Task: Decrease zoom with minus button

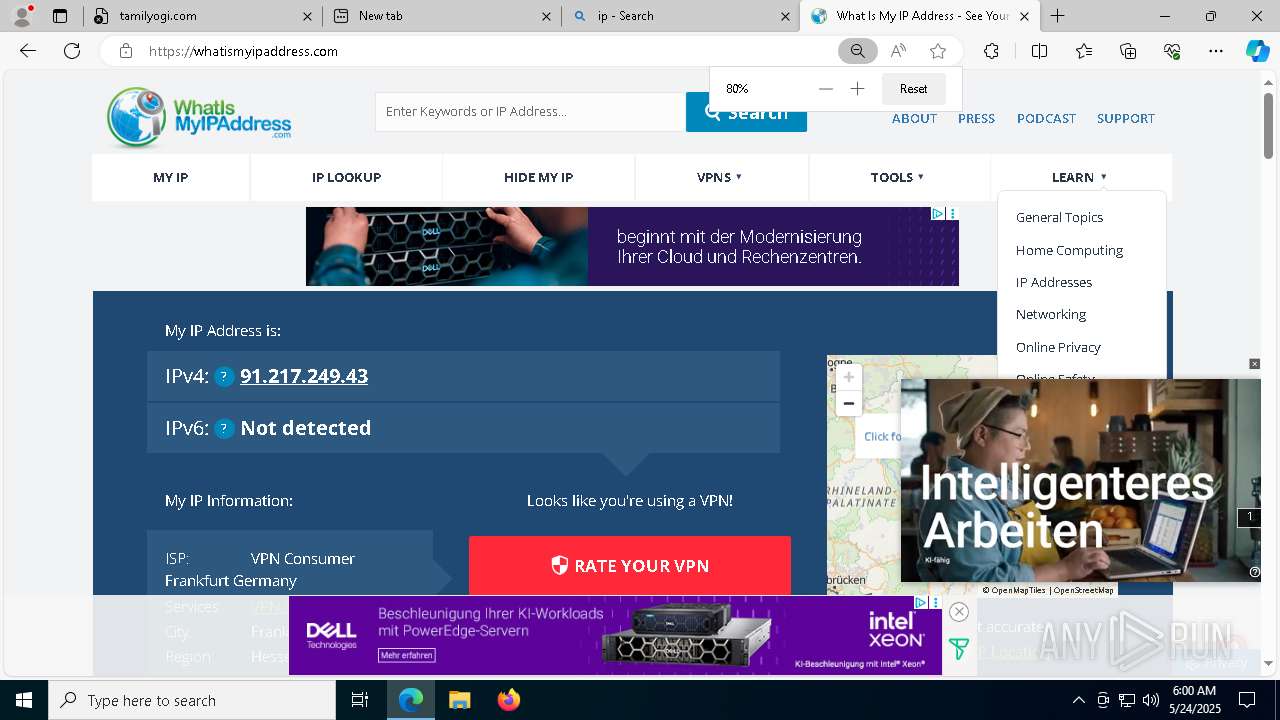Action: pos(825,89)
